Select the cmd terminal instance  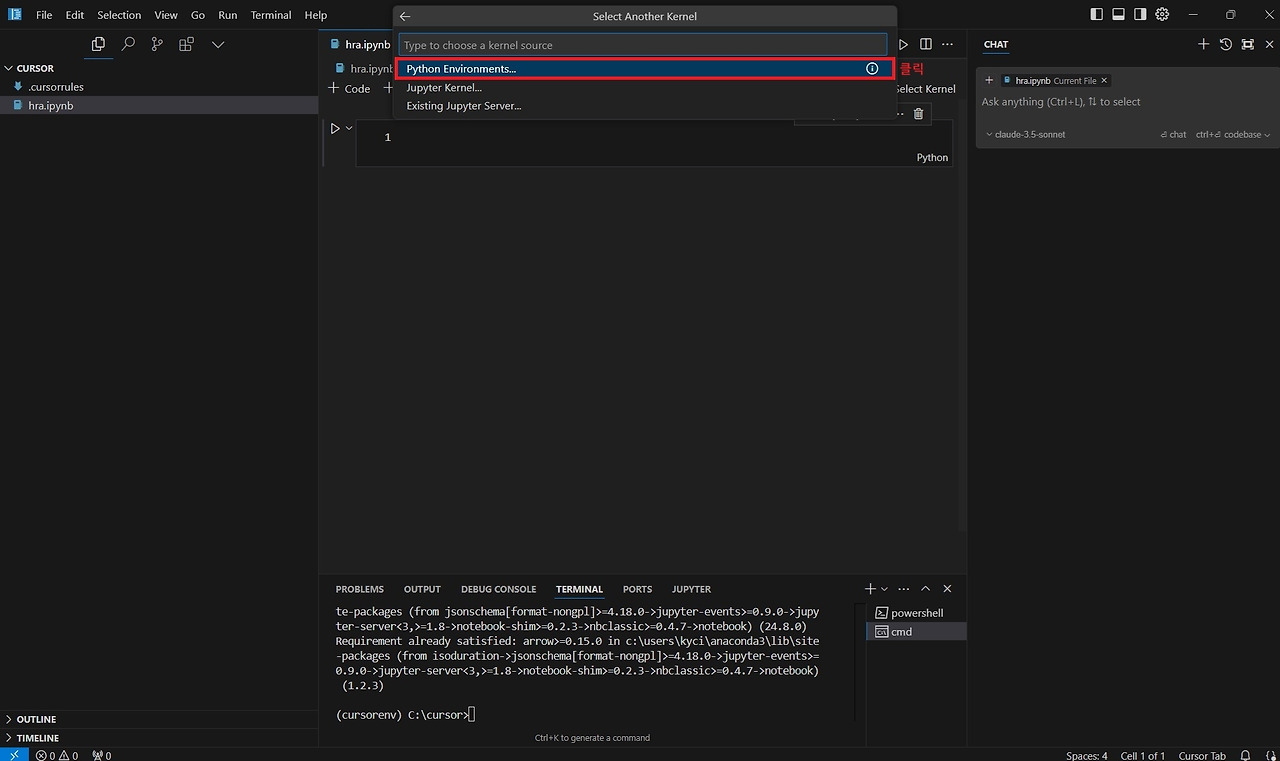point(916,632)
